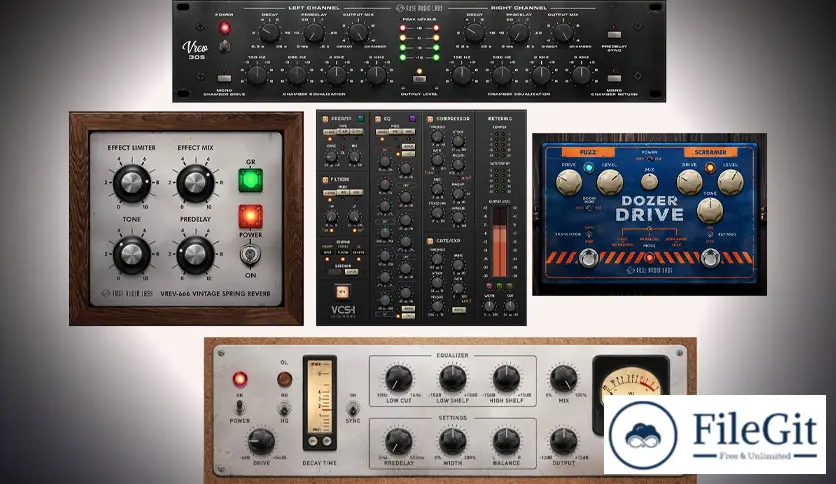
Task: Click Left Channel Output Mix knob
Action: click(358, 33)
